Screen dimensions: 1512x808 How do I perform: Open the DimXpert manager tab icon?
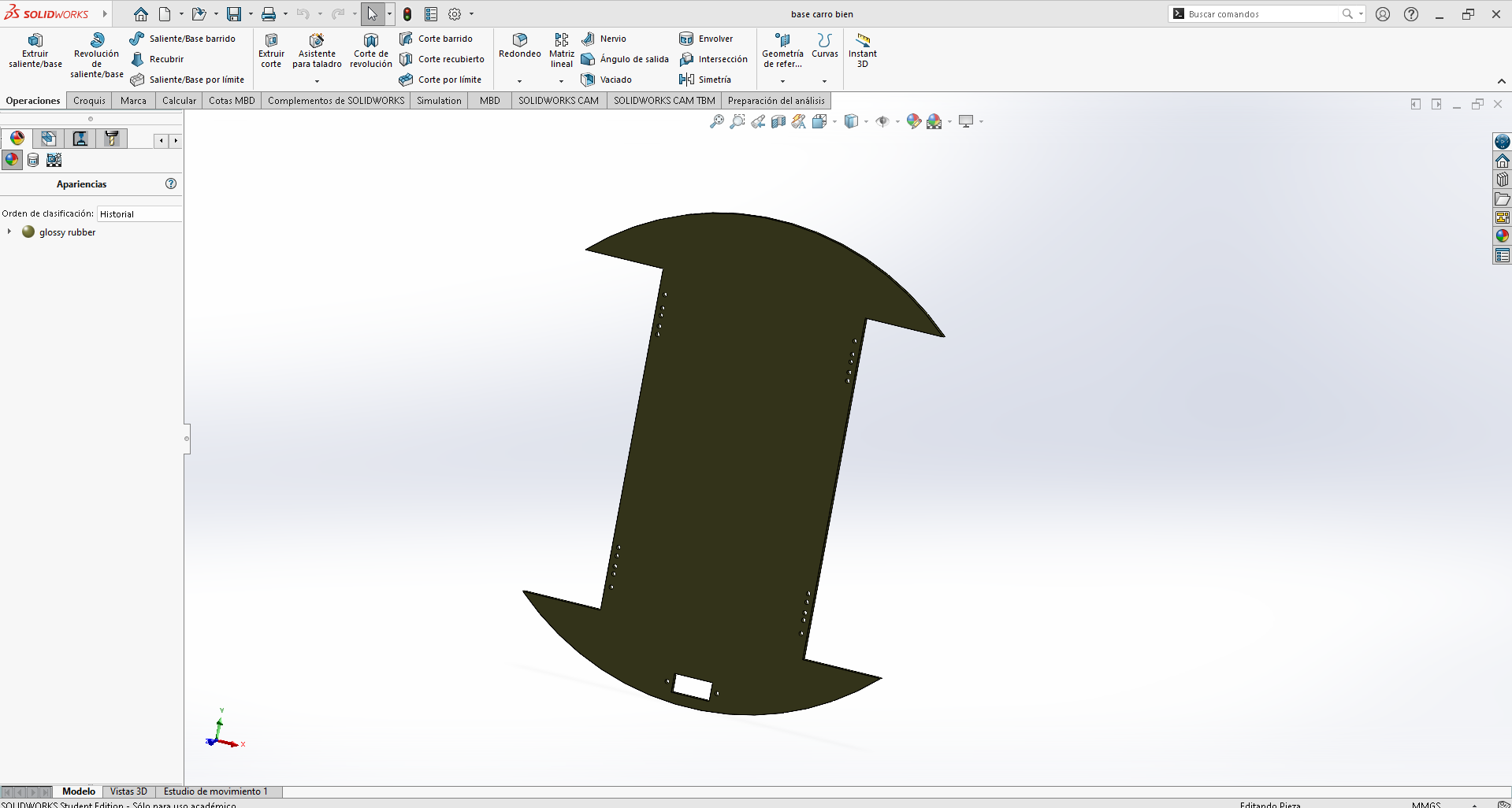(x=48, y=139)
